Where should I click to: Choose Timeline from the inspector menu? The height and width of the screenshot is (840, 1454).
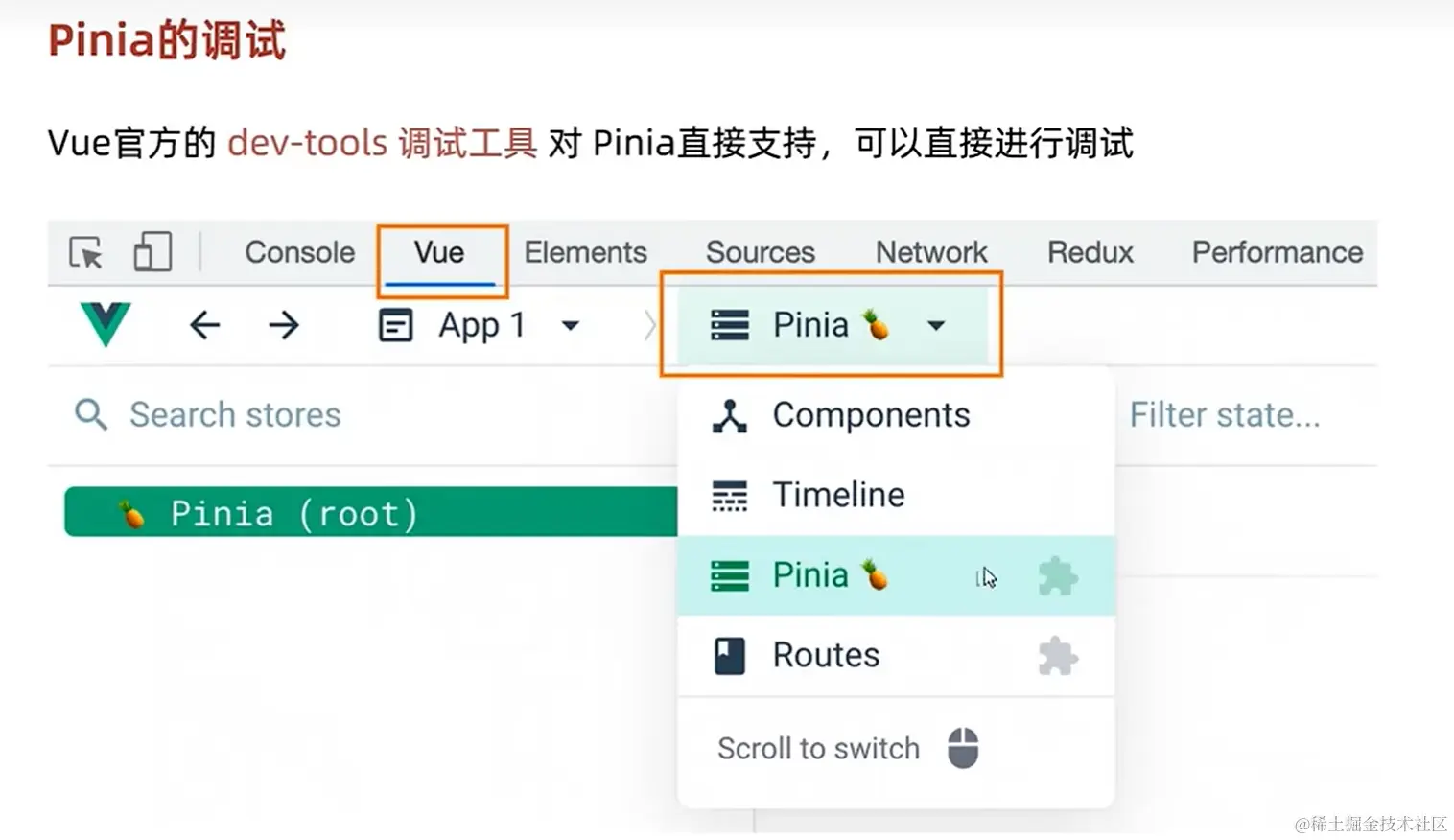(896, 495)
